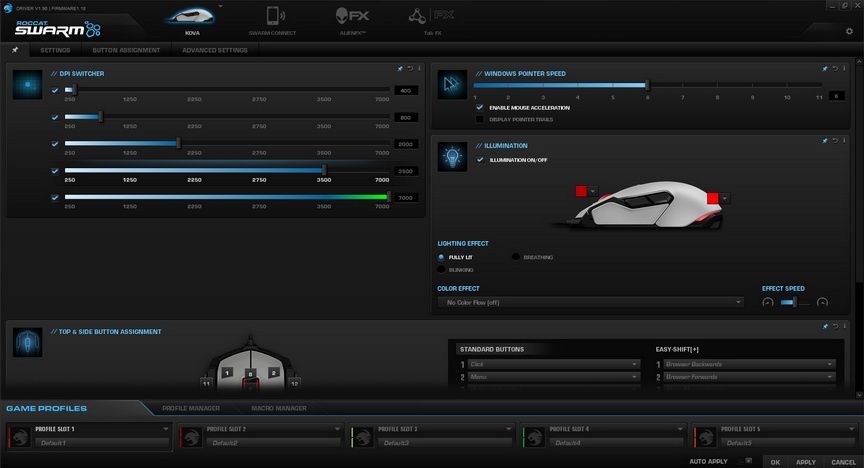Slow down effect speed with left dial icon
This screenshot has height=468, width=864.
768,302
